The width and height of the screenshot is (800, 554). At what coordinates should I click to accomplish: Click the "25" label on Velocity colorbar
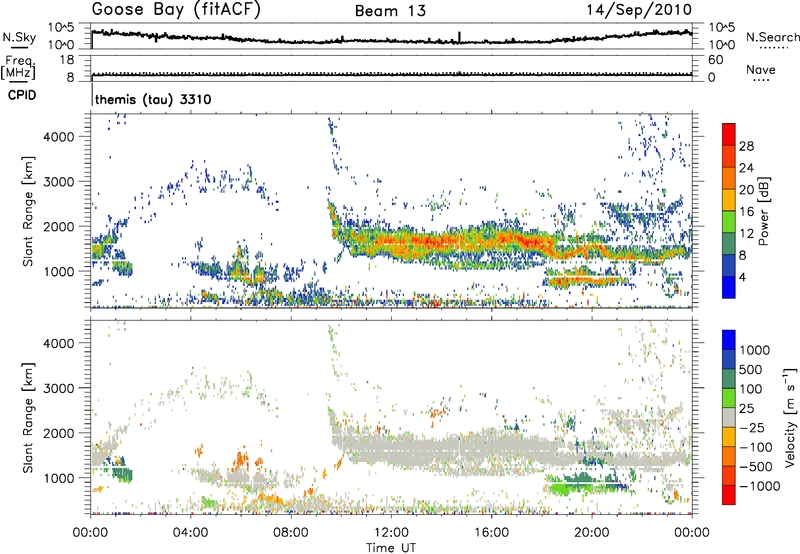click(747, 408)
